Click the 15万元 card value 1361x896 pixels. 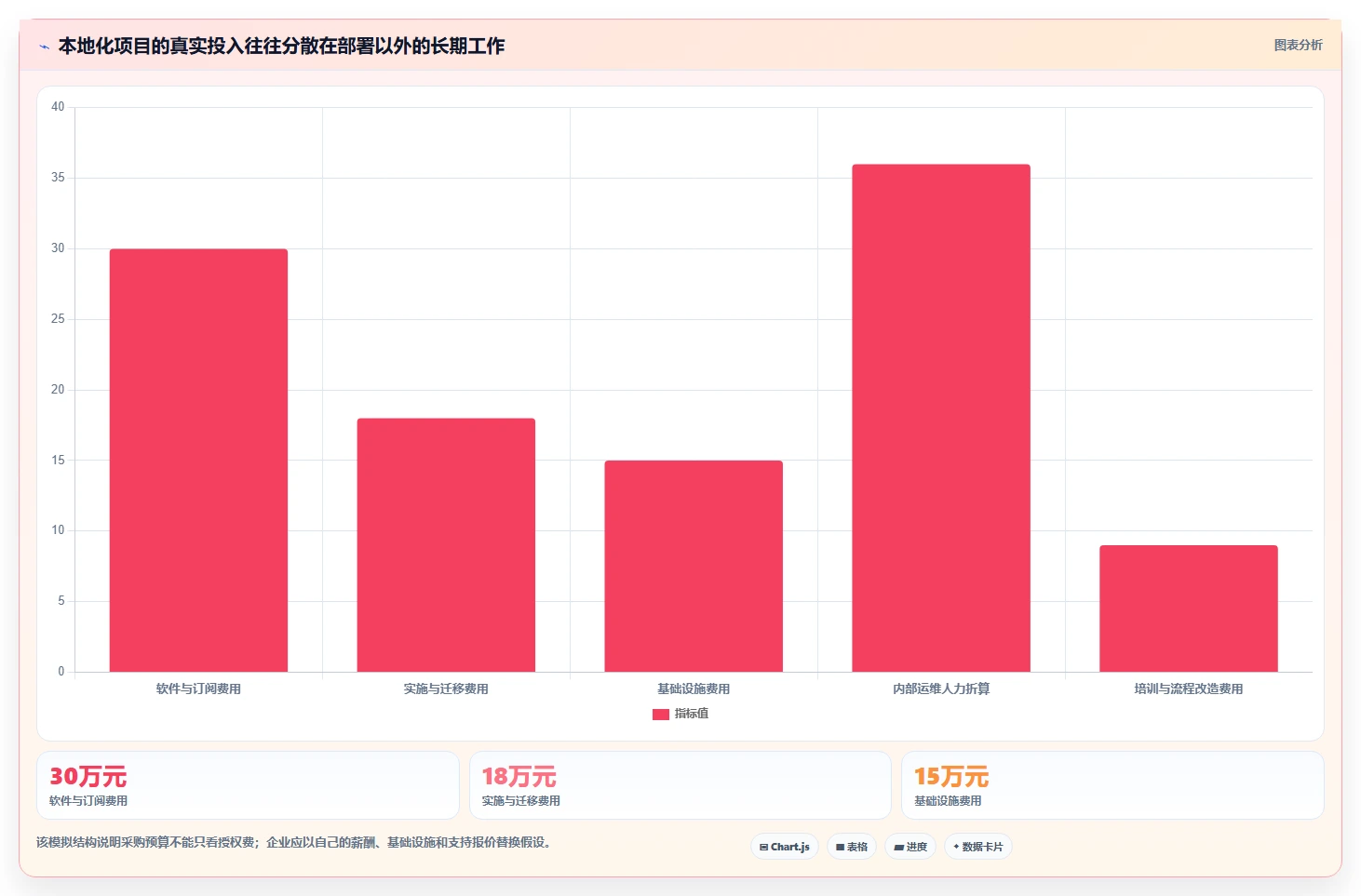point(951,776)
